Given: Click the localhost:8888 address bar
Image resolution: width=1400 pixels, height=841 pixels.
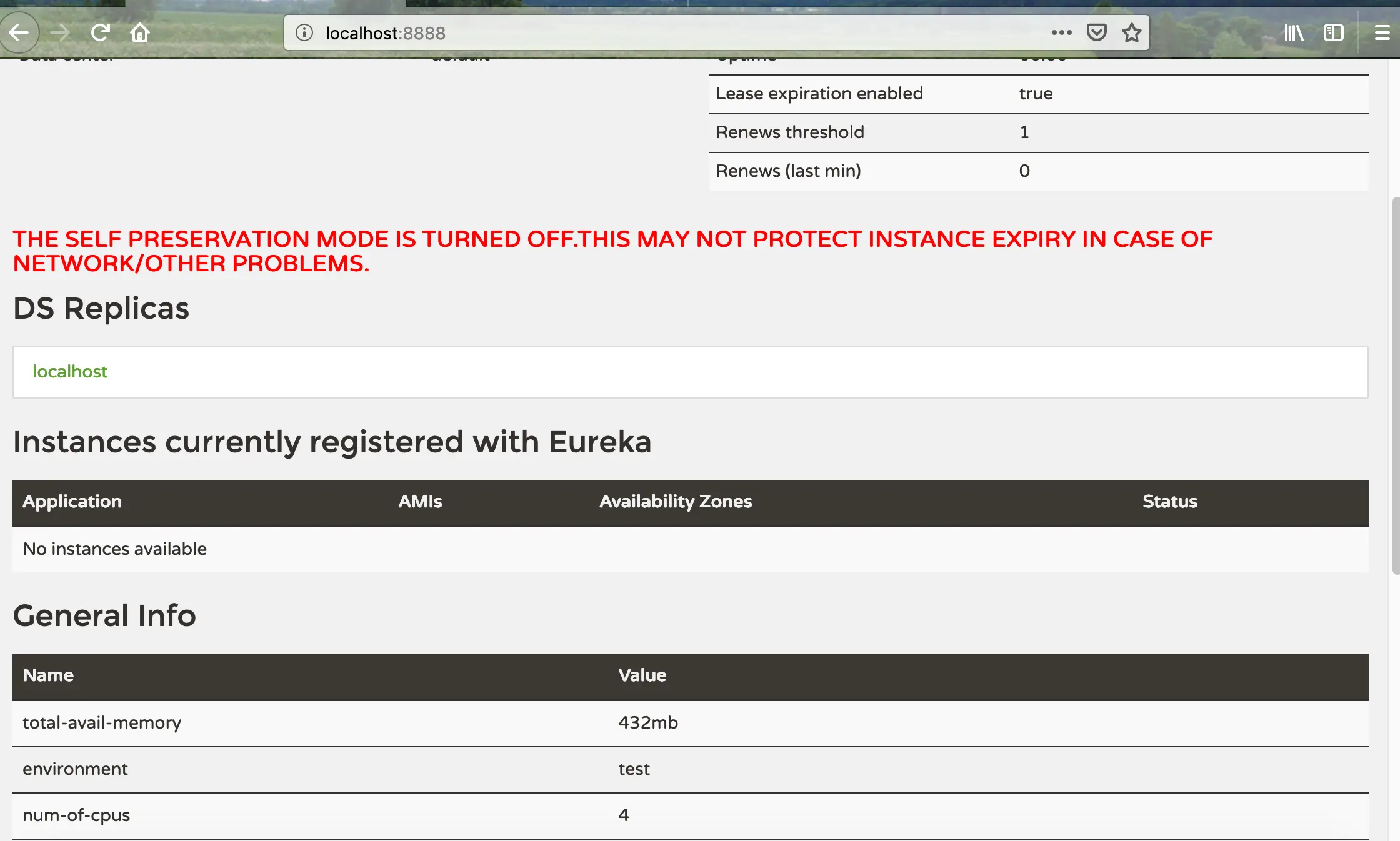Looking at the screenshot, I should (625, 32).
